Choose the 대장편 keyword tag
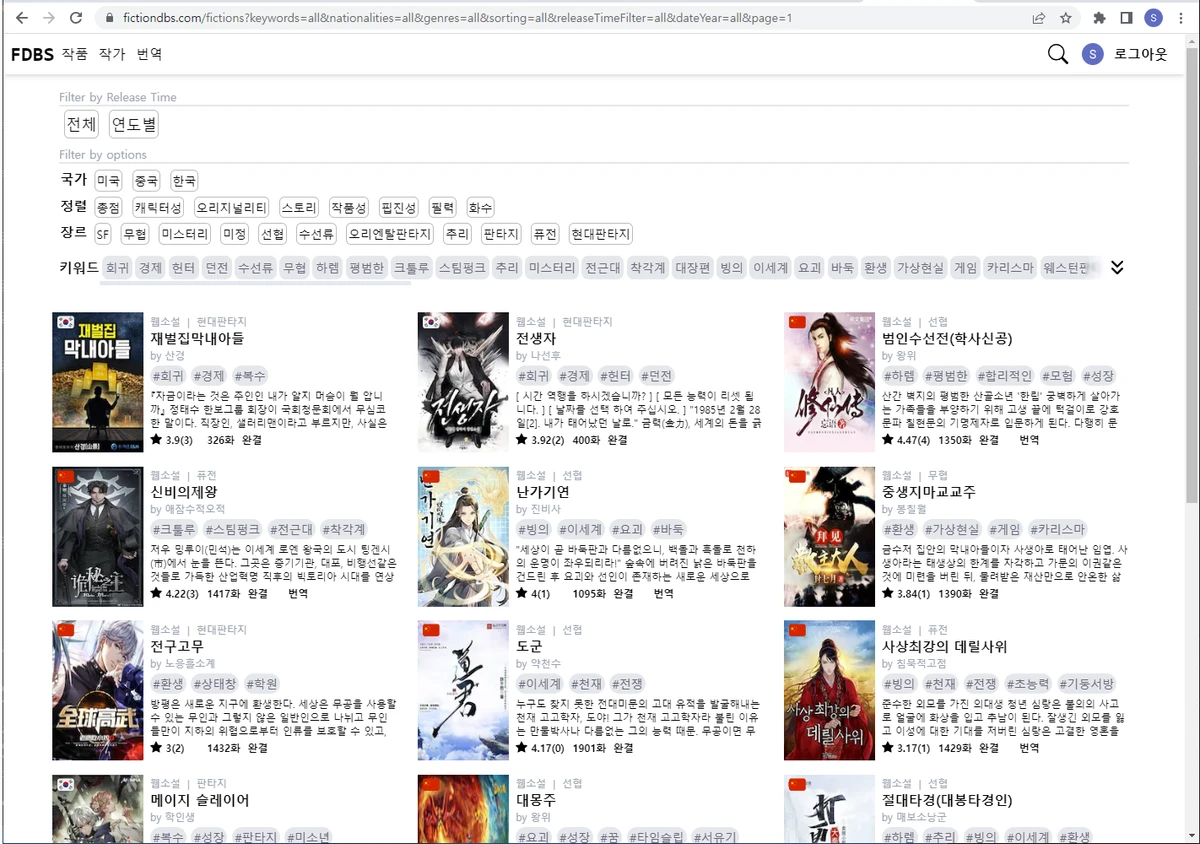Viewport: 1200px width, 844px height. (x=692, y=268)
